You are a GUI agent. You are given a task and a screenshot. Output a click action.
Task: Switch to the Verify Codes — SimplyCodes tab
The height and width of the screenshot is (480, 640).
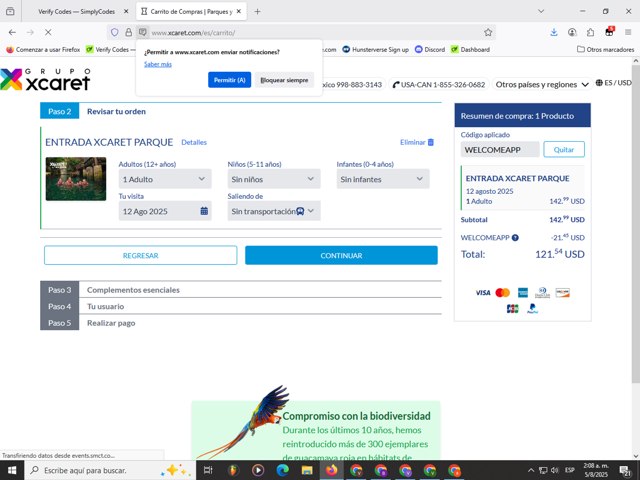pos(77,11)
